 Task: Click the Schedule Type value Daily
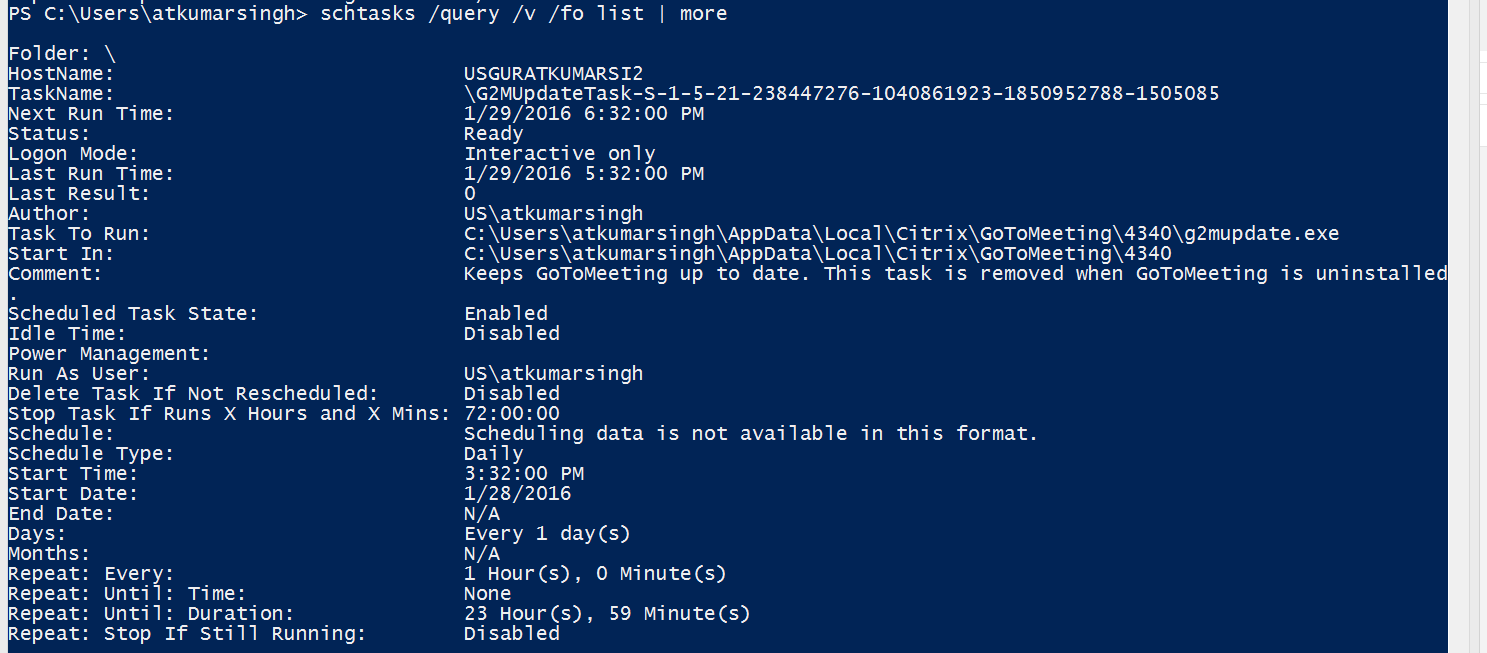(493, 453)
